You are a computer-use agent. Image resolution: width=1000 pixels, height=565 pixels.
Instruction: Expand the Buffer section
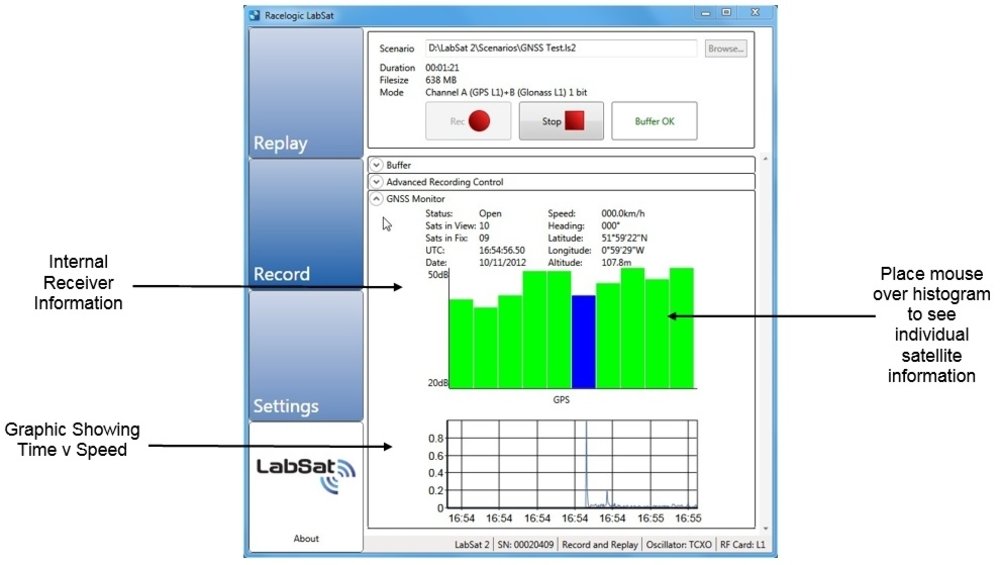coord(376,165)
